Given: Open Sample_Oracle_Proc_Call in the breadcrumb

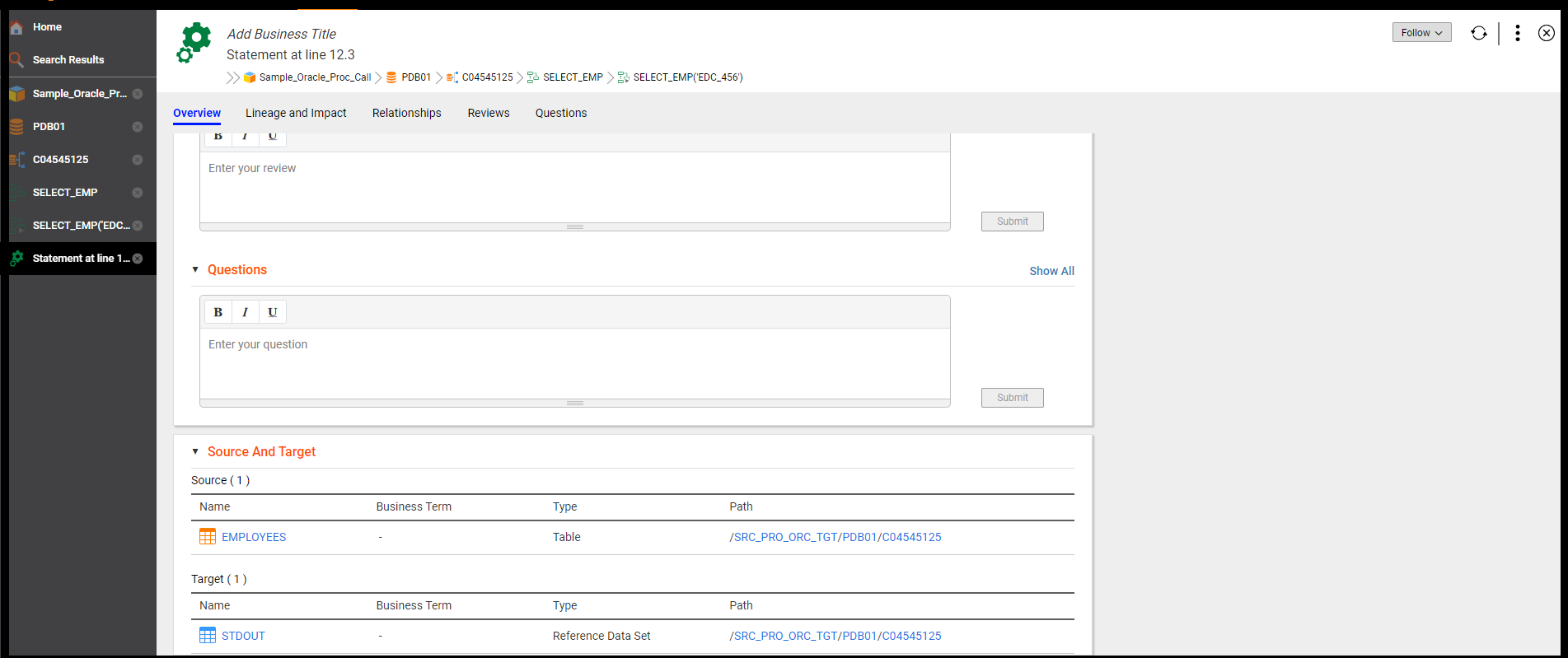Looking at the screenshot, I should pyautogui.click(x=316, y=77).
